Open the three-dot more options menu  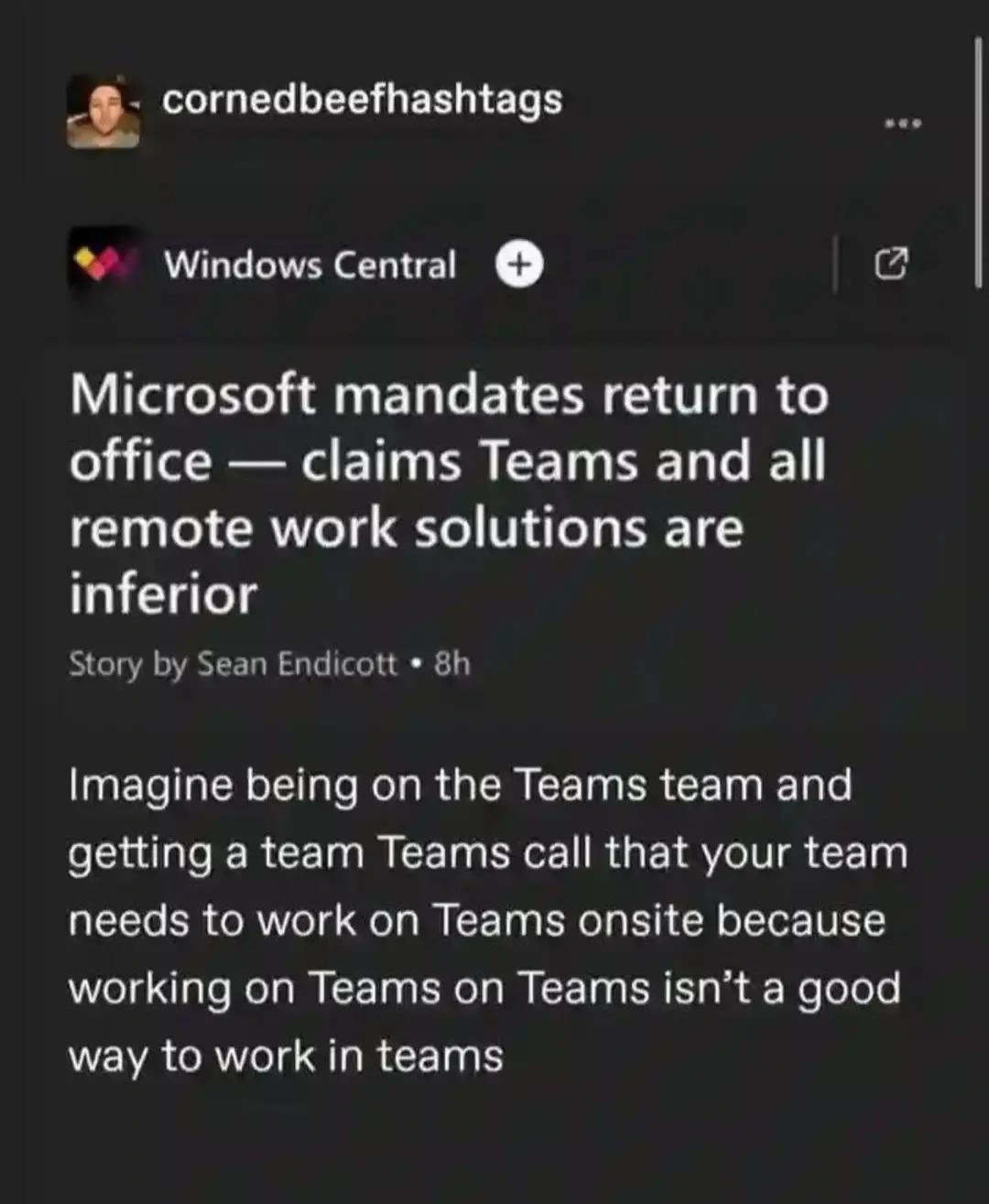click(x=903, y=123)
